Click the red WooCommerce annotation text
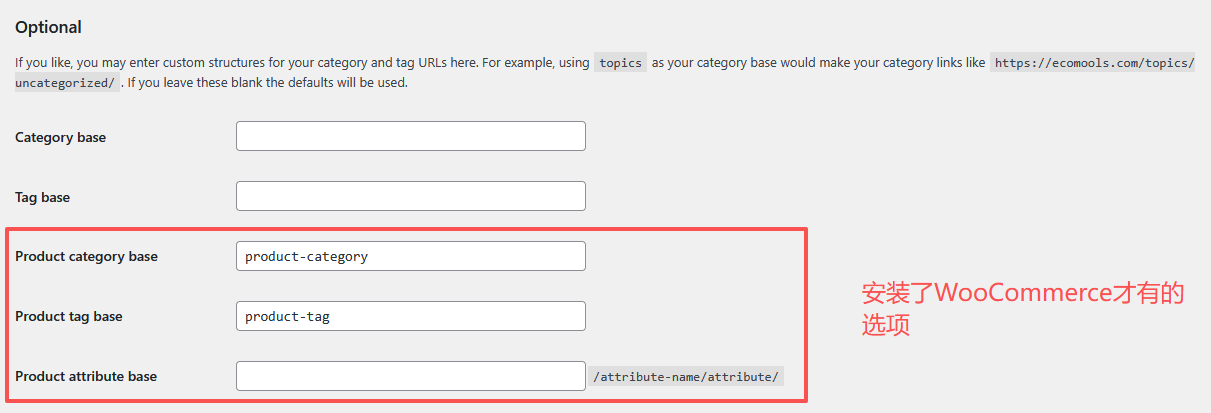 coord(1023,309)
